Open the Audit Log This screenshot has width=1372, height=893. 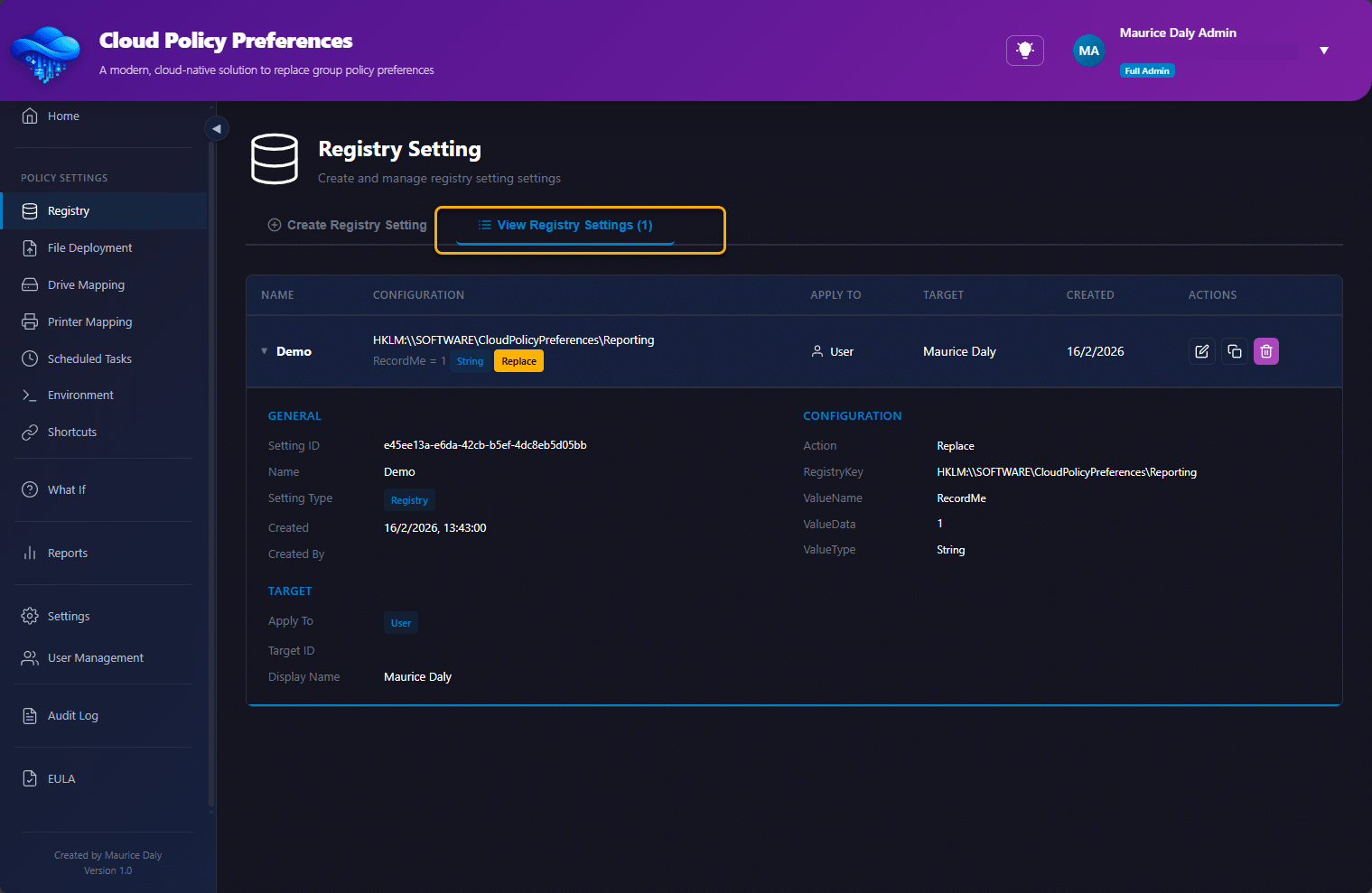[x=72, y=716]
